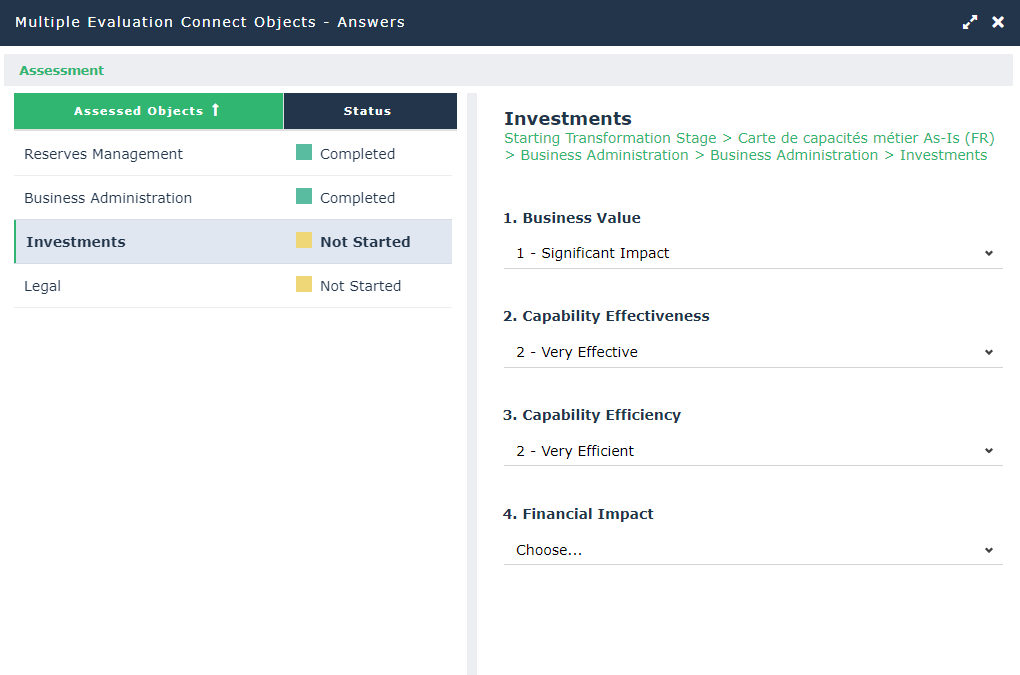Expand the Capability Efficiency dropdown
Screen dimensions: 1020x675
pos(753,451)
